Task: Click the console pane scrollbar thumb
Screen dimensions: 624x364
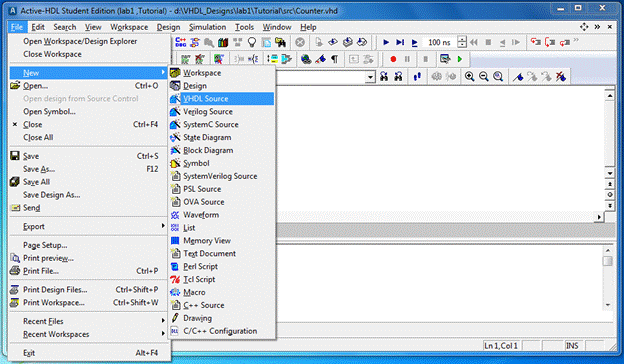Action: coord(608,261)
